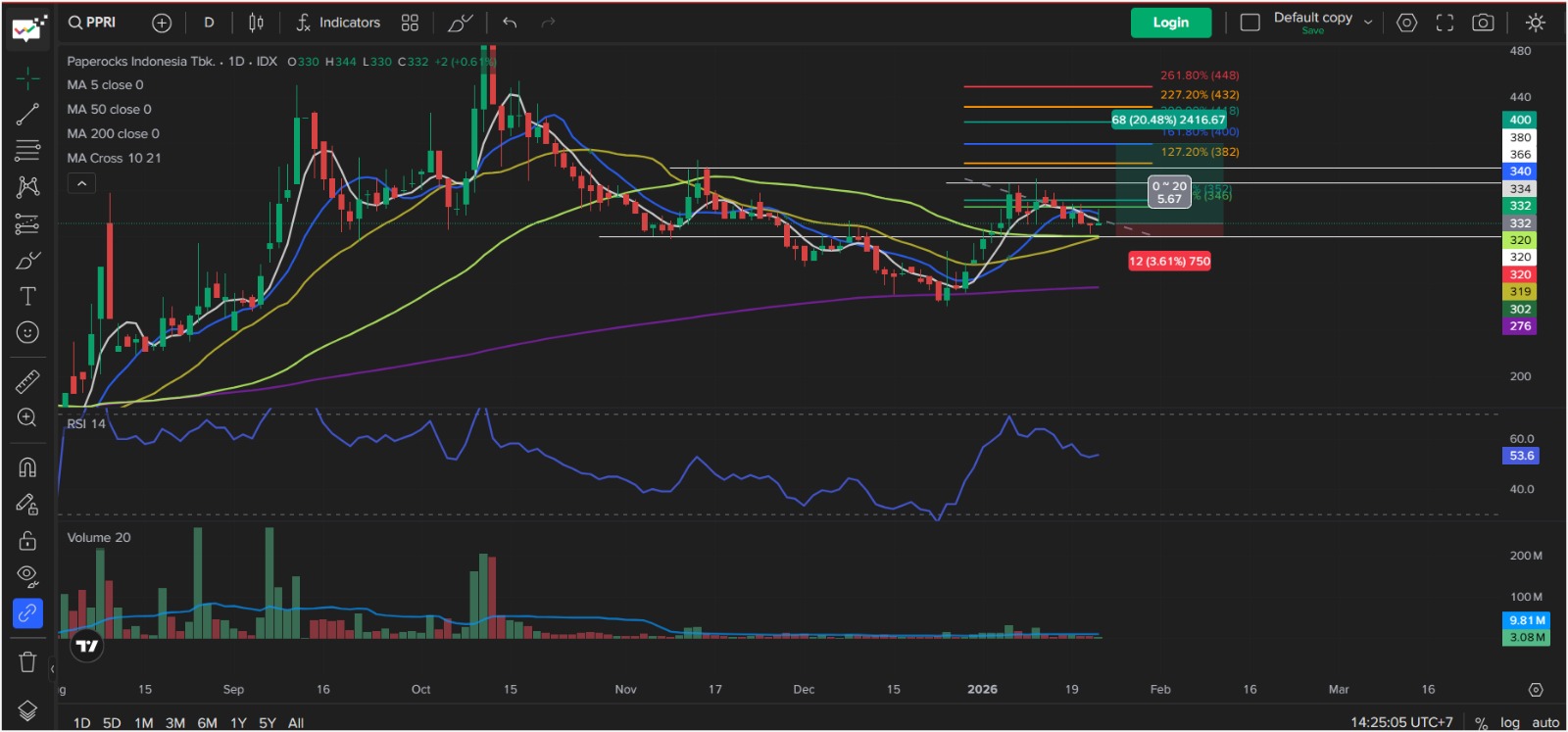Lock all drawing tools
This screenshot has height=732, width=1568.
click(27, 540)
